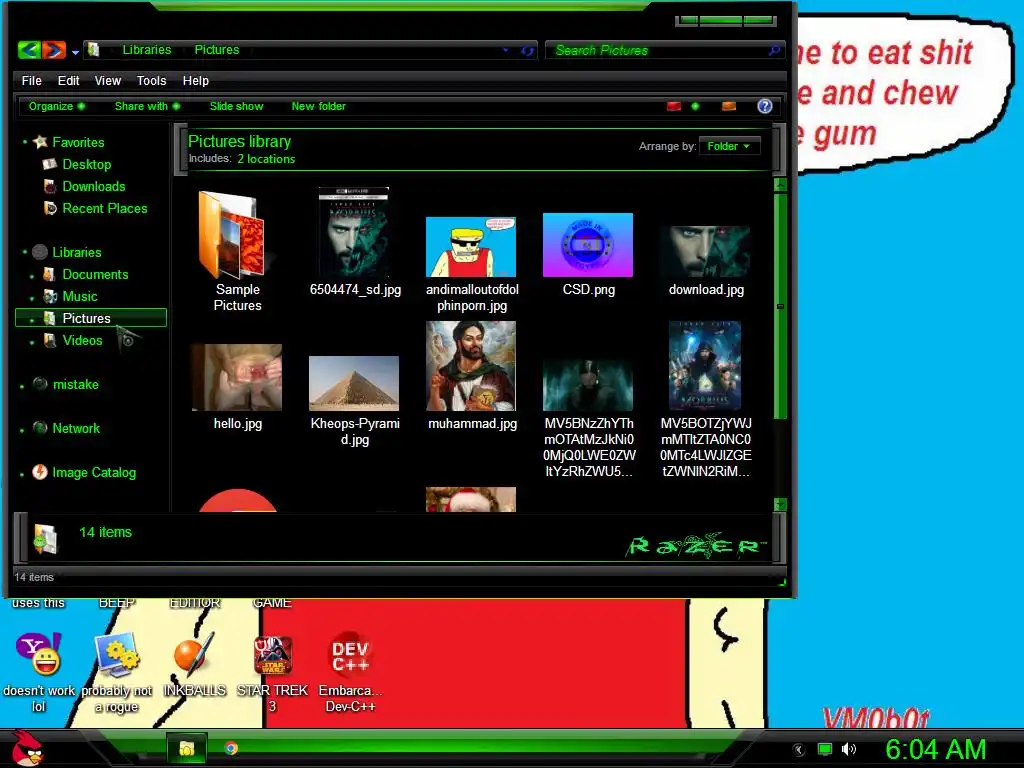Viewport: 1024px width, 768px height.
Task: Select Favorites in the navigation pane
Action: click(x=78, y=142)
